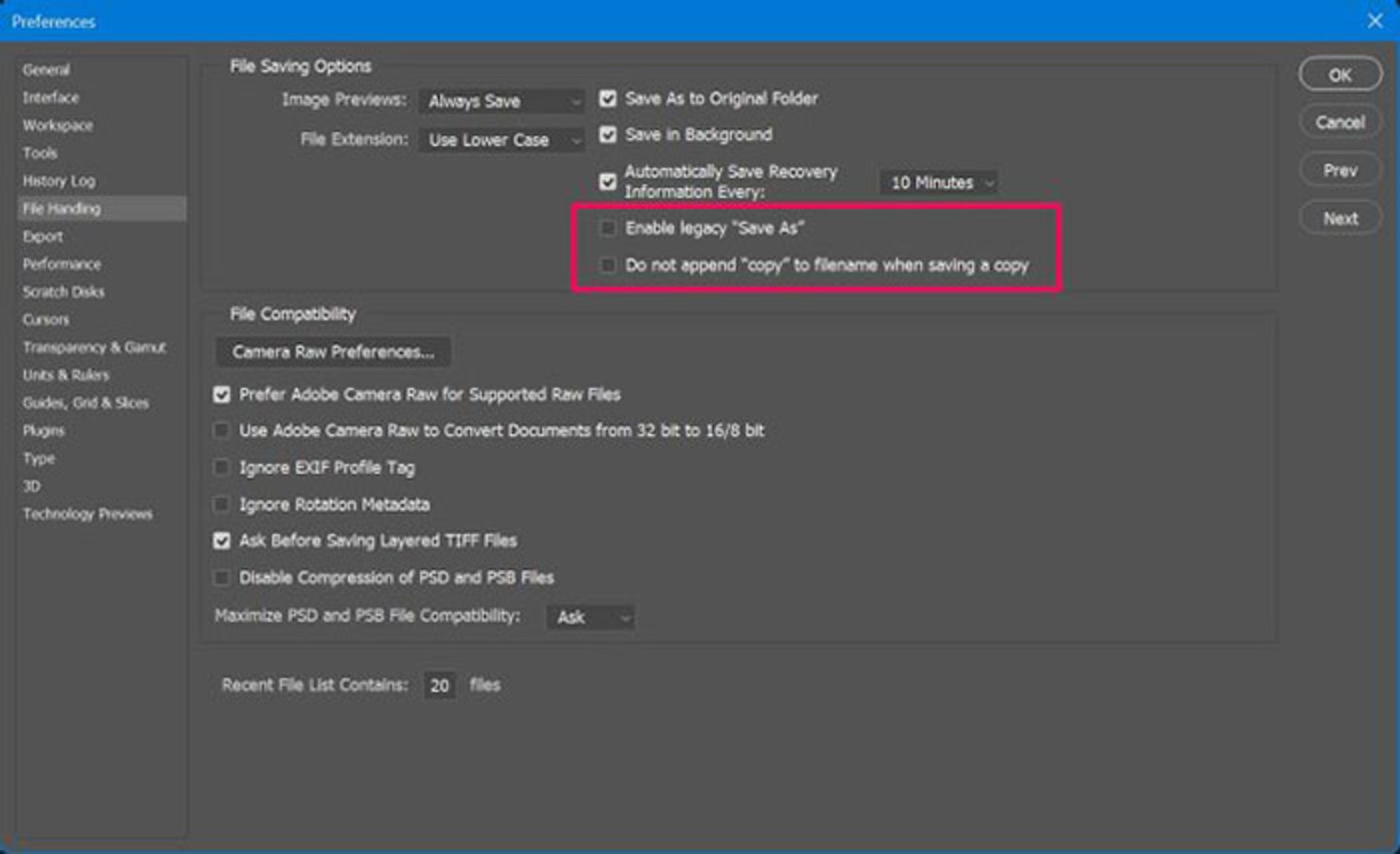Check Do not append "copy" option
This screenshot has height=854, width=1400.
(x=607, y=265)
